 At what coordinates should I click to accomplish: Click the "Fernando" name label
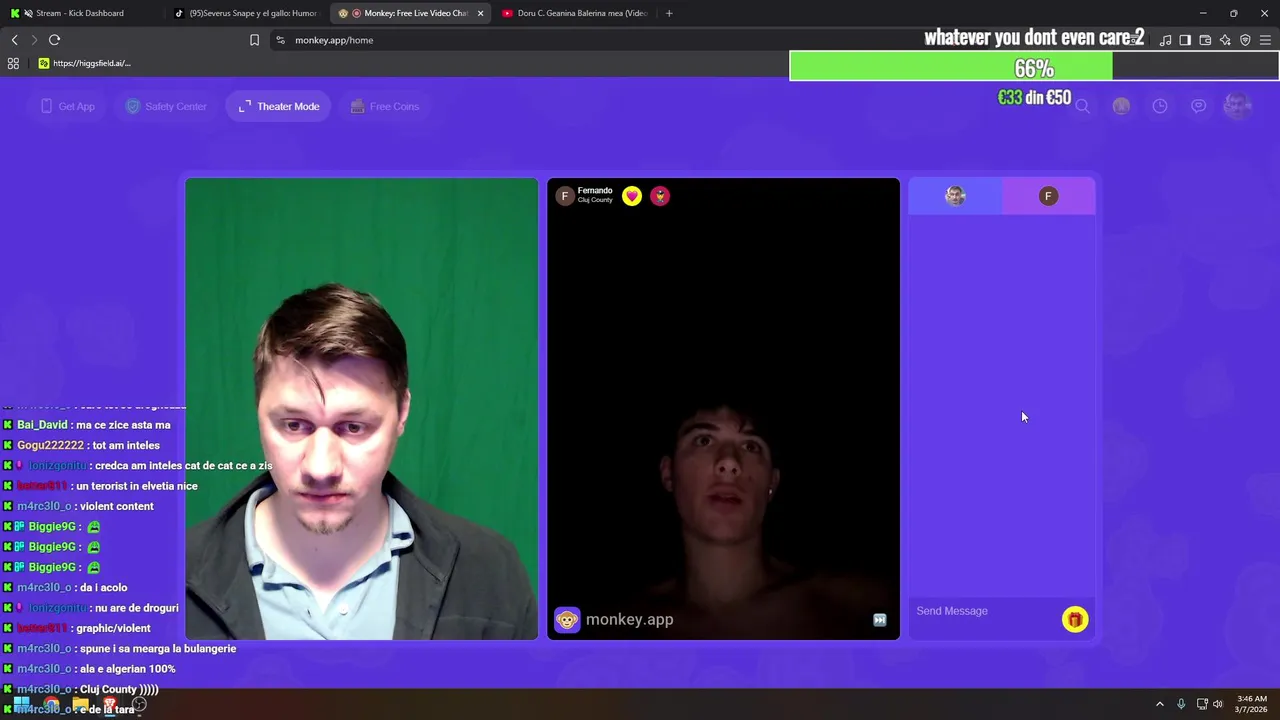pos(595,191)
